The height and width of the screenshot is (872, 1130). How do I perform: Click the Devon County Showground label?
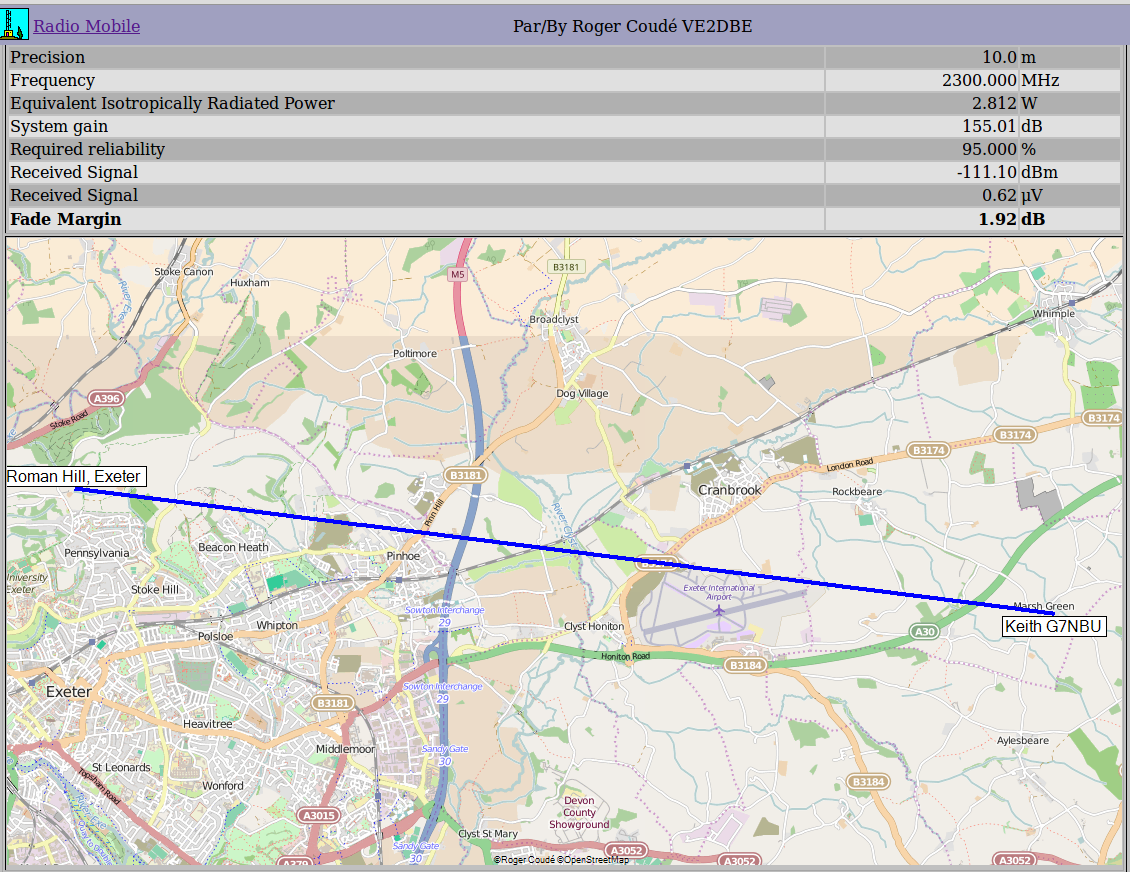point(579,812)
